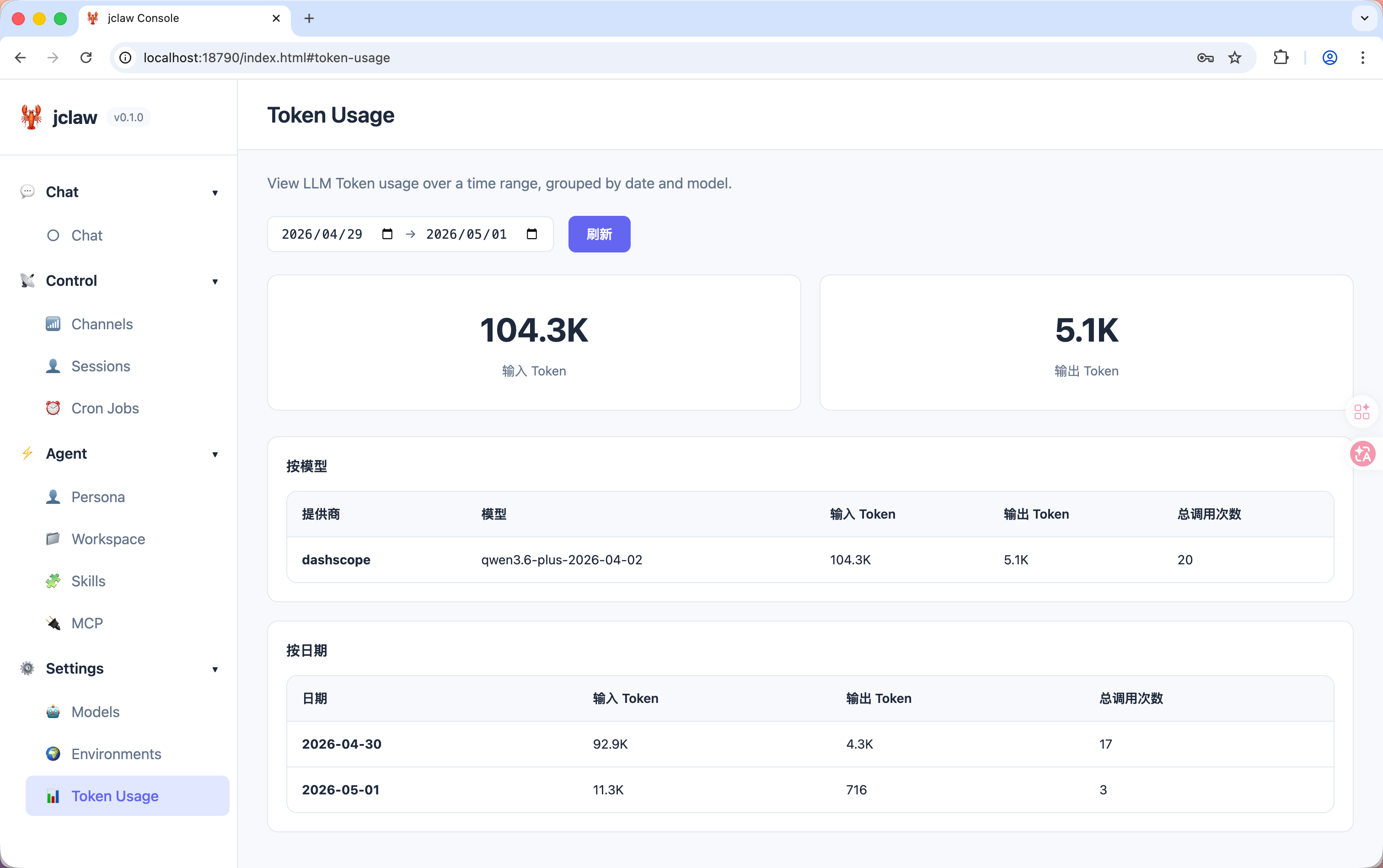This screenshot has width=1383, height=868.
Task: Open the password key icon in address bar
Action: 1206,58
